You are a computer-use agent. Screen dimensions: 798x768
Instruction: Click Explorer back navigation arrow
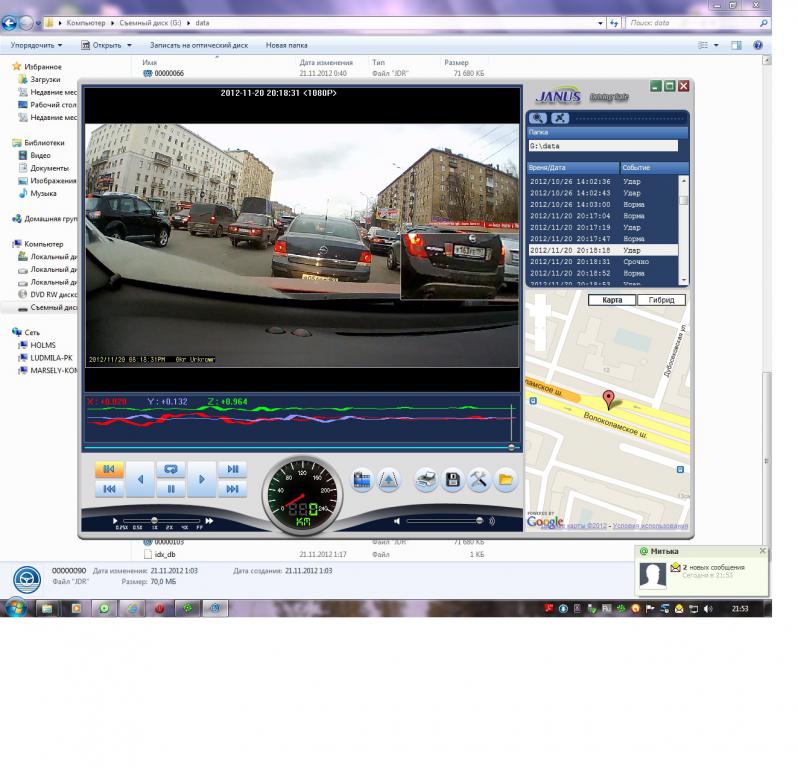tap(9, 23)
